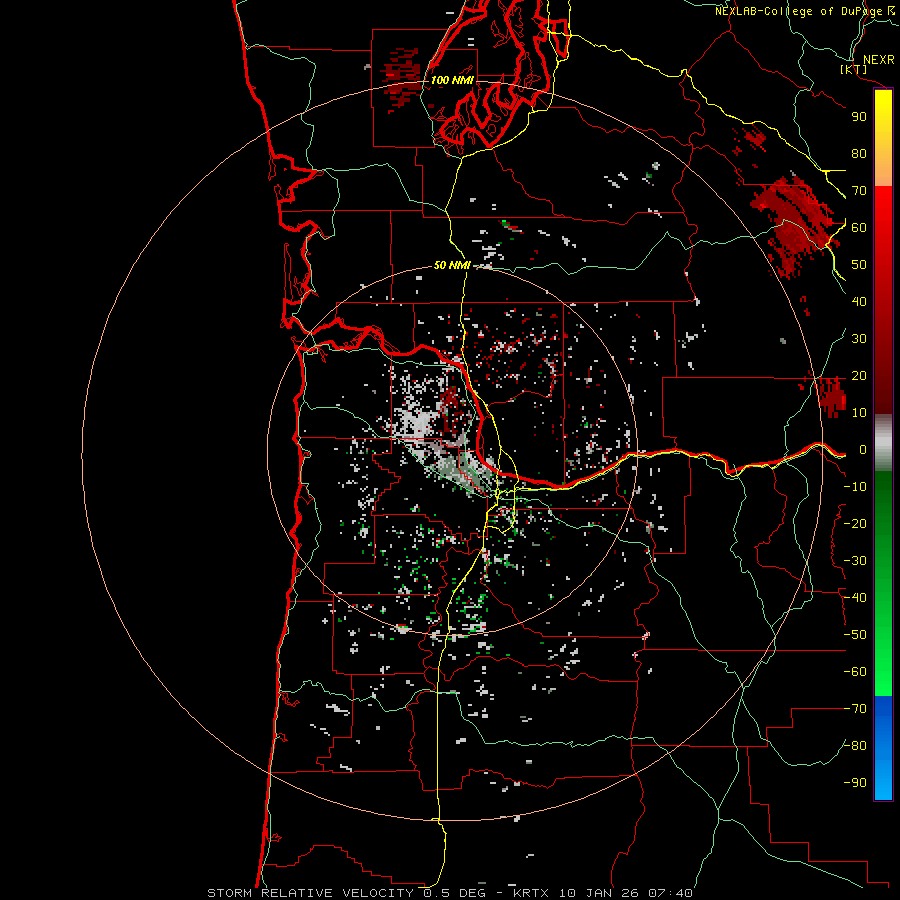
Task: Pick the -60 knot scale label
Action: click(855, 672)
